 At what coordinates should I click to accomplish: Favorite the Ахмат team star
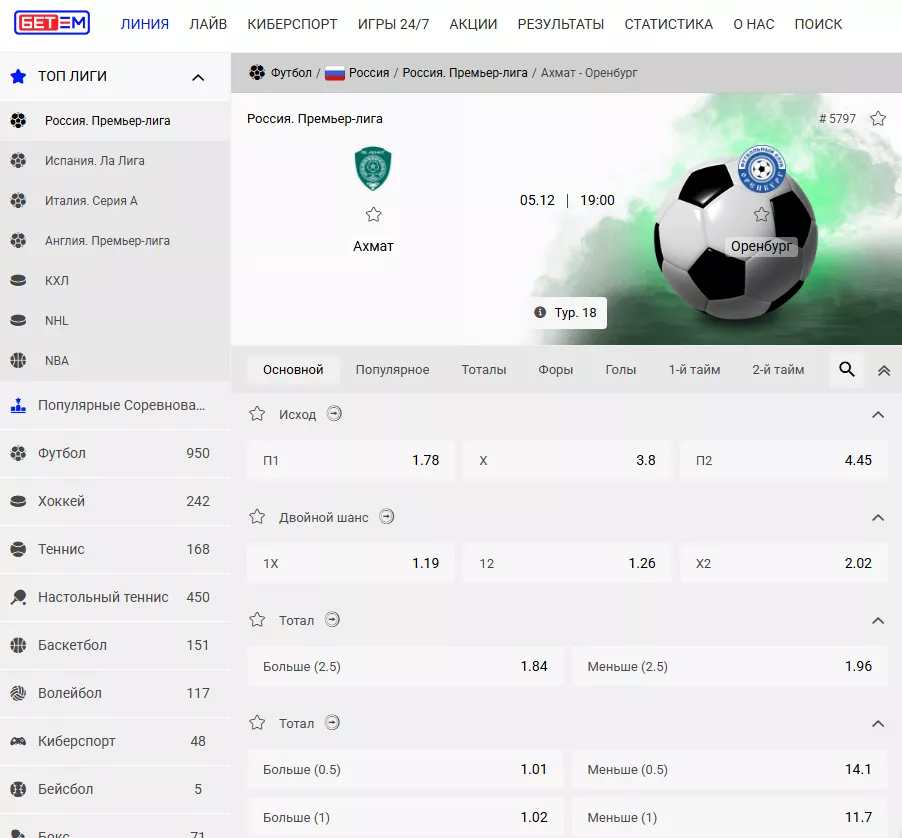[x=373, y=215]
